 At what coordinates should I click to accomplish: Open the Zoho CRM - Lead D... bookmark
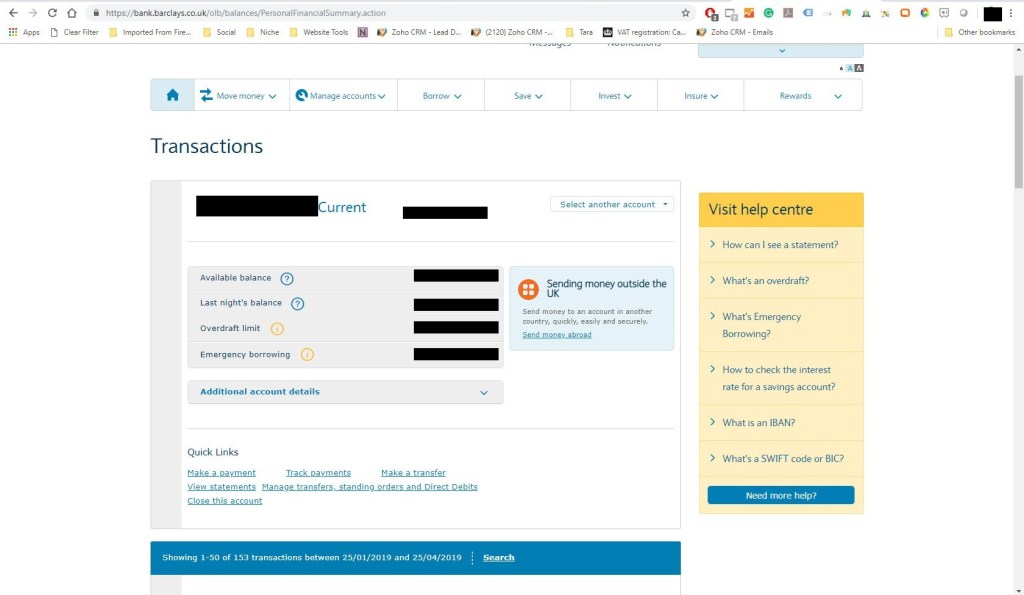pos(419,32)
